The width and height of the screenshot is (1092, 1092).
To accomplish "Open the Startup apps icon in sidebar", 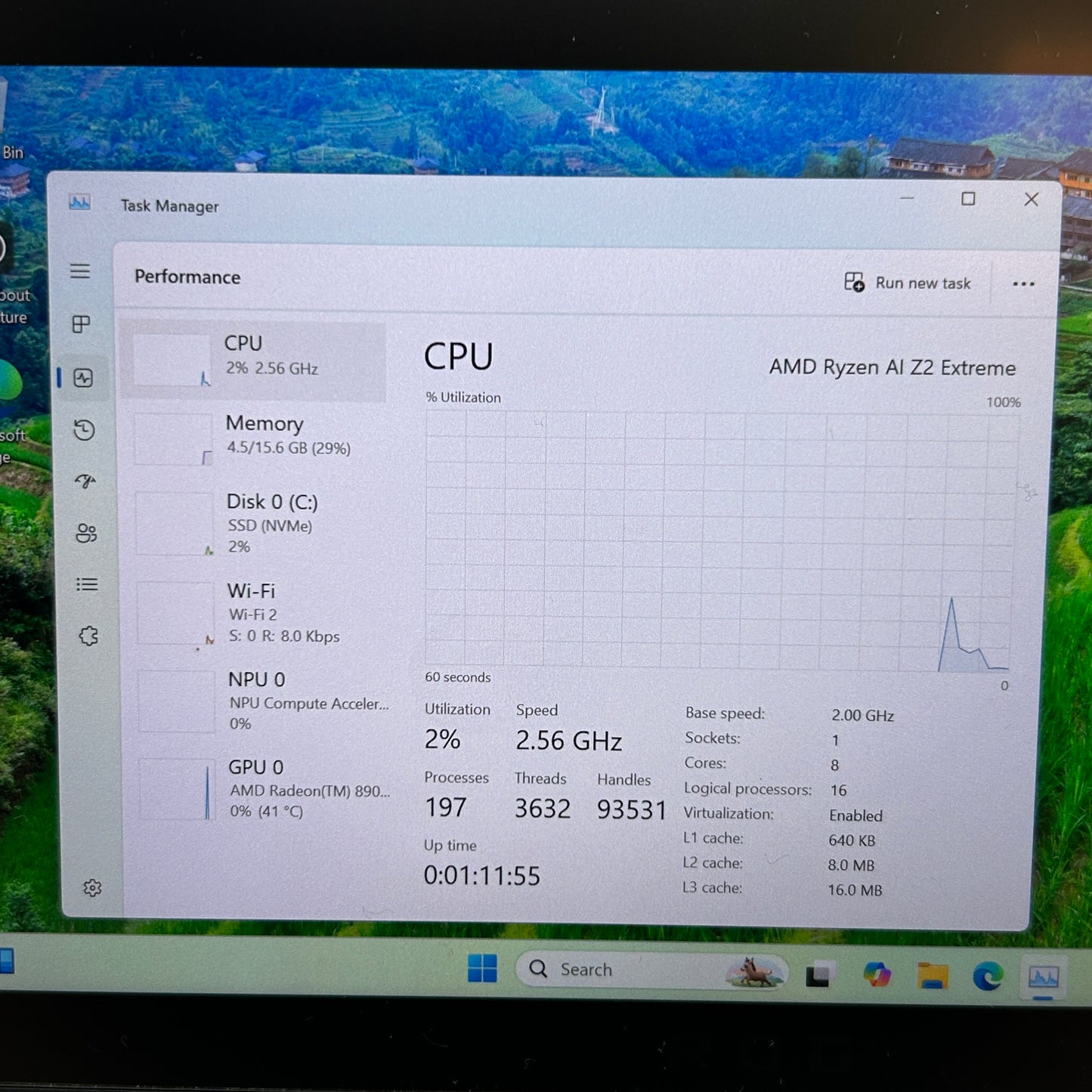I will (85, 481).
